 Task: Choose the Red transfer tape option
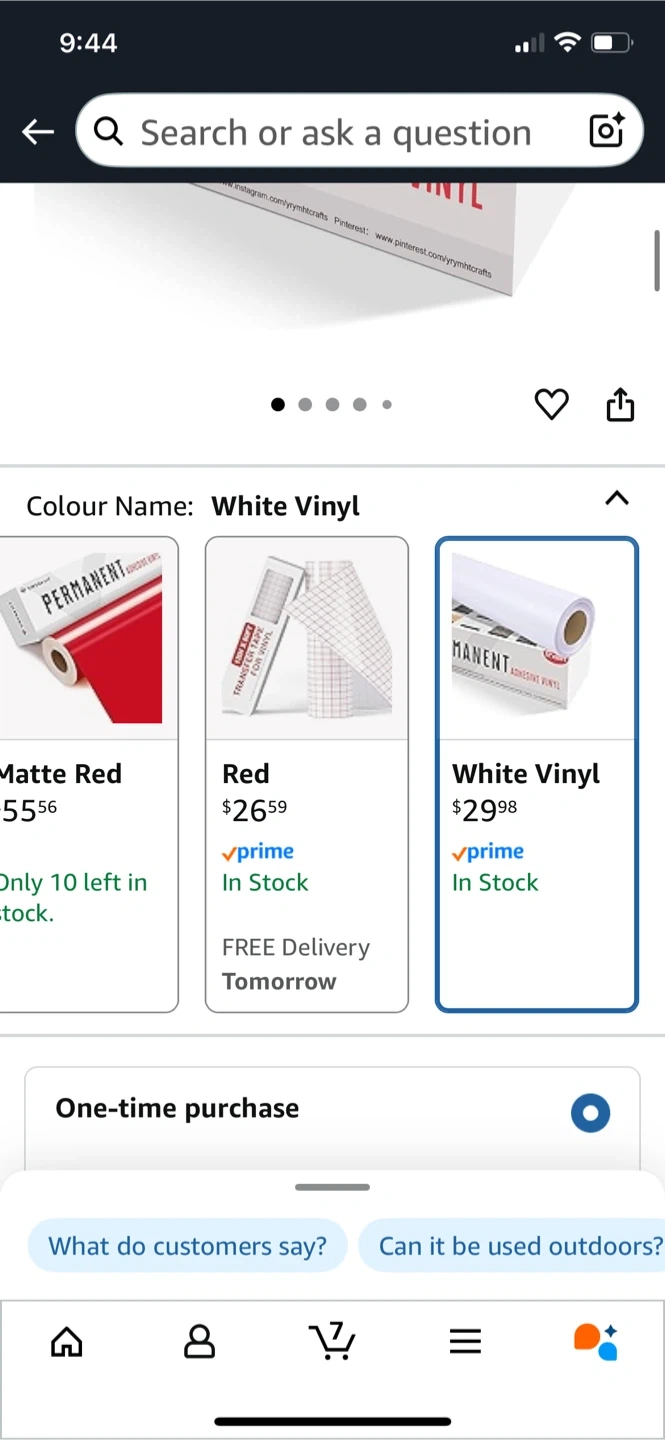(x=306, y=774)
